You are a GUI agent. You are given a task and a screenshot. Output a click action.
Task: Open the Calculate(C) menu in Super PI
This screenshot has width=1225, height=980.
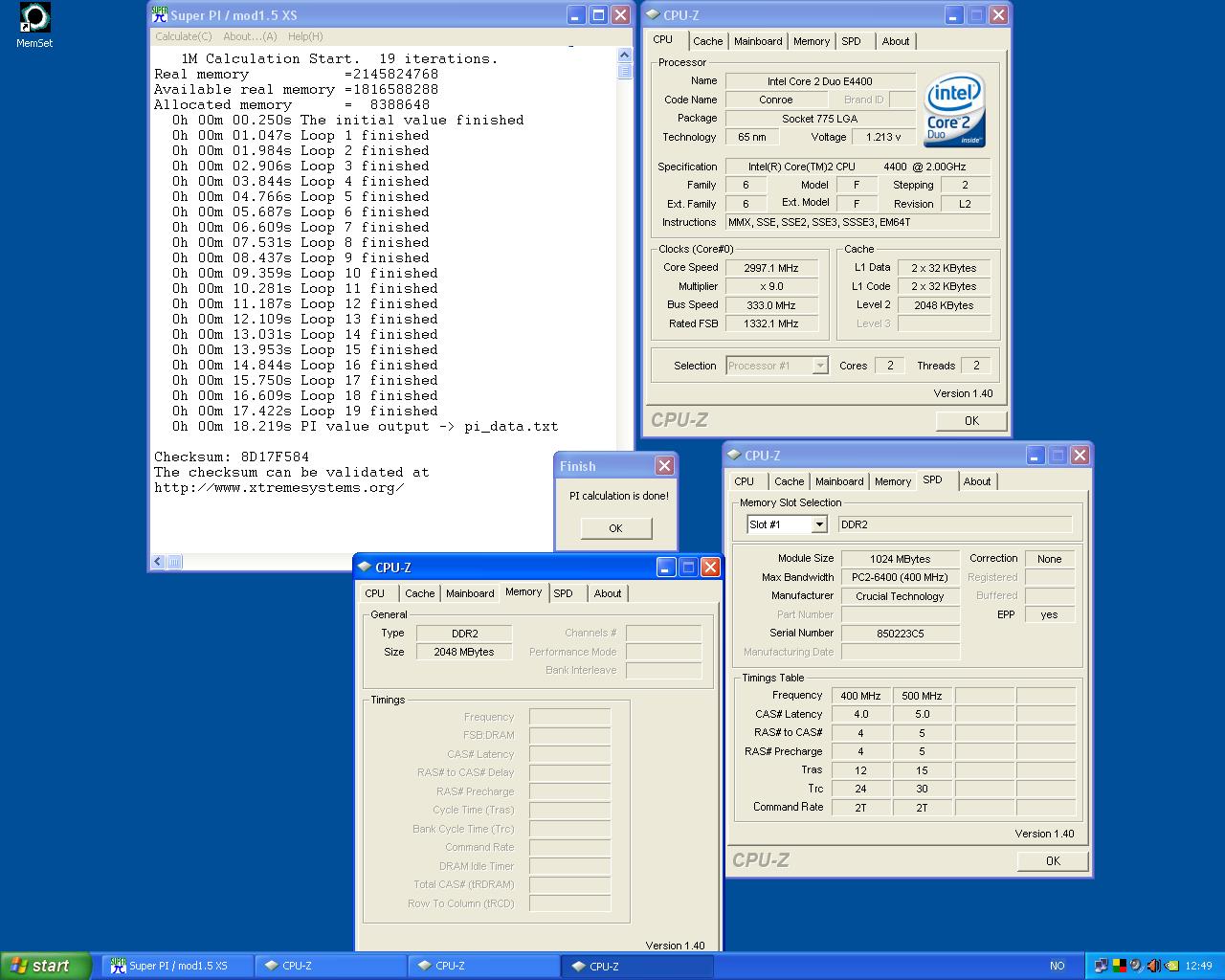pos(184,36)
